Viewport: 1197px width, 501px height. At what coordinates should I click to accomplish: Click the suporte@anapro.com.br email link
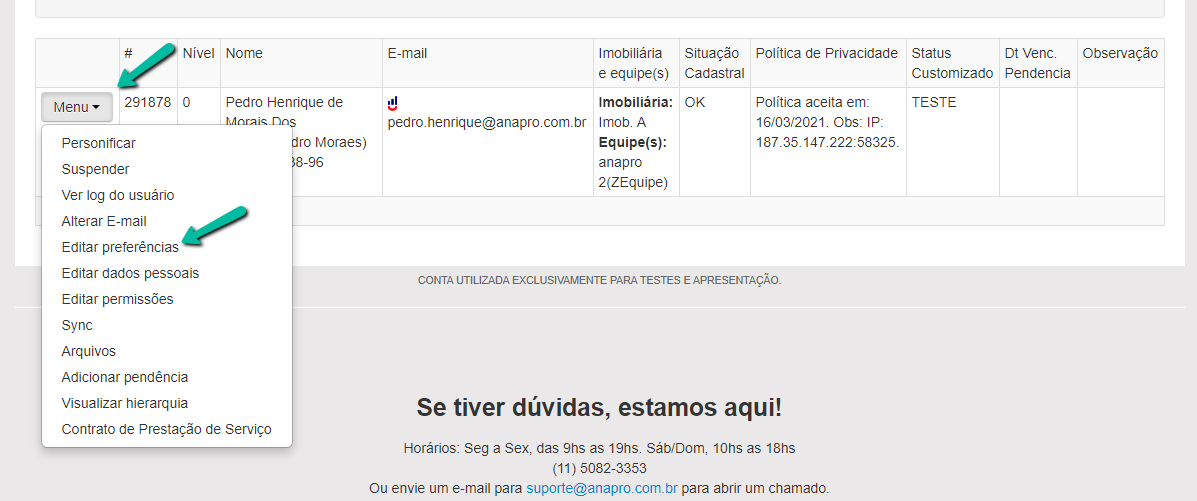point(602,488)
